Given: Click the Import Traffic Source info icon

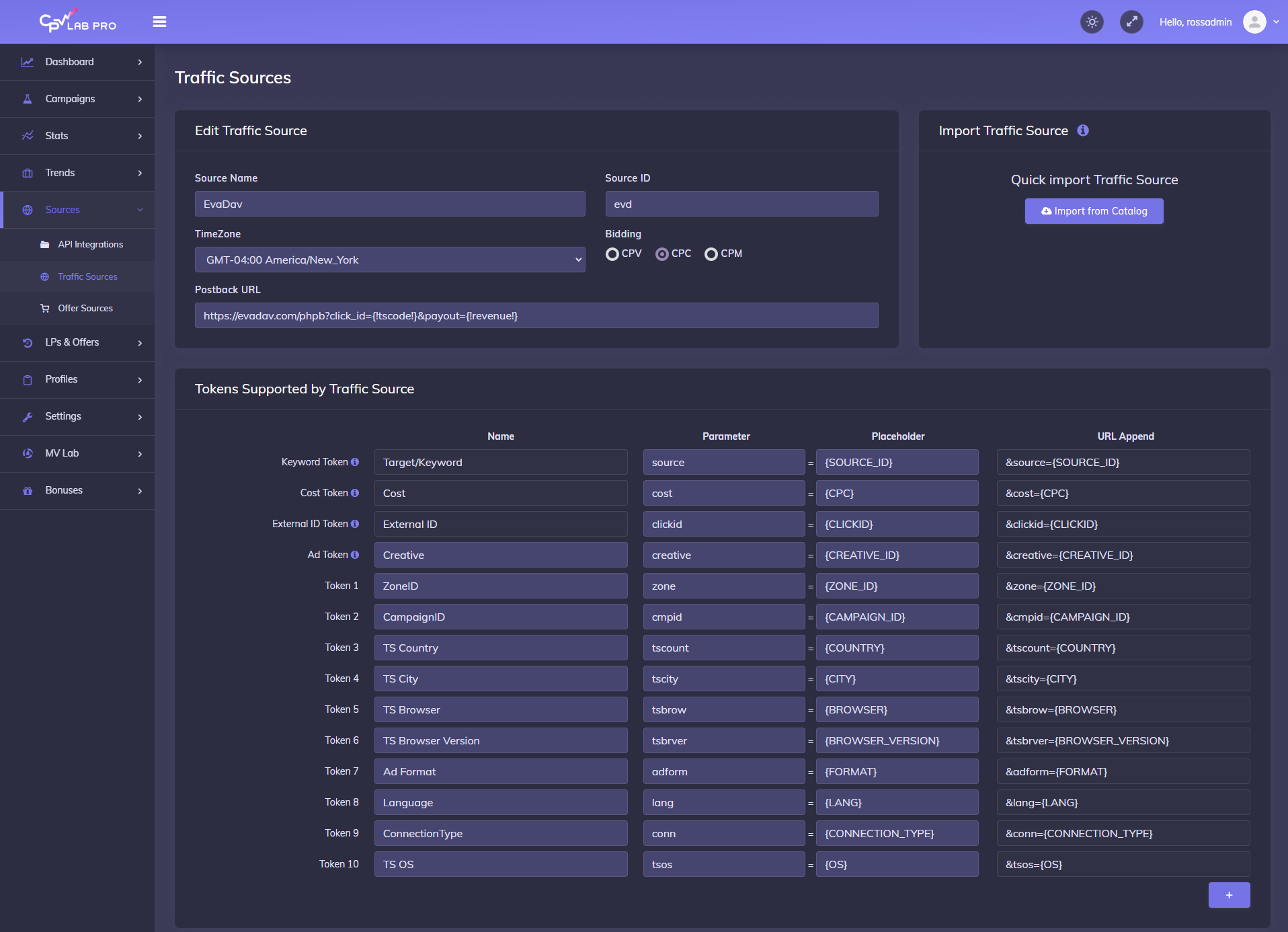Looking at the screenshot, I should coord(1082,130).
